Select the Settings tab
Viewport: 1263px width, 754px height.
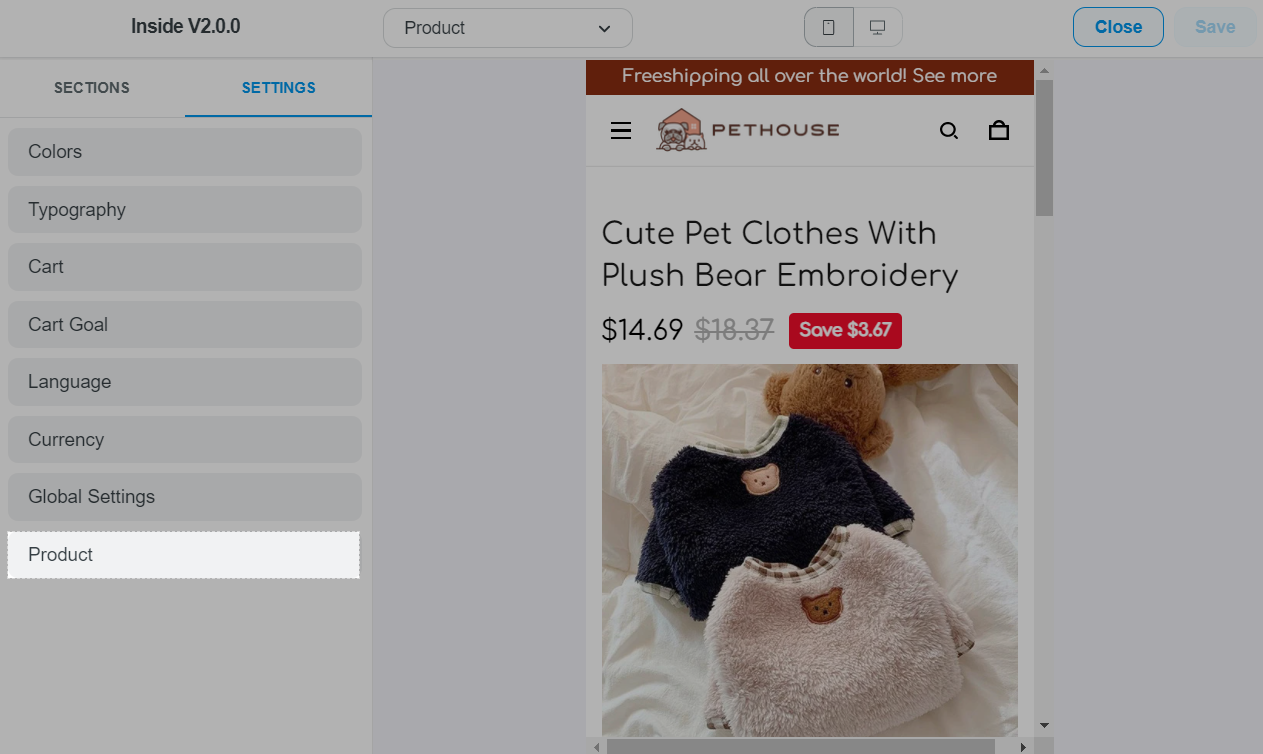pyautogui.click(x=279, y=88)
